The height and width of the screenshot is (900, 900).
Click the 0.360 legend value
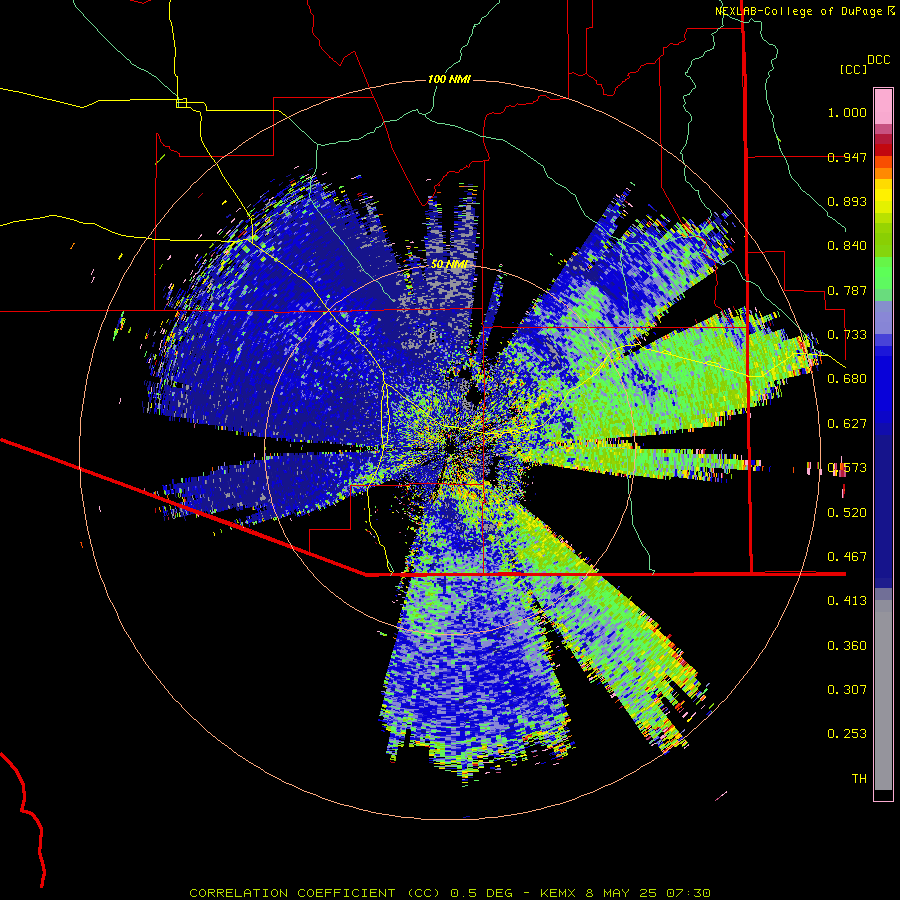847,646
